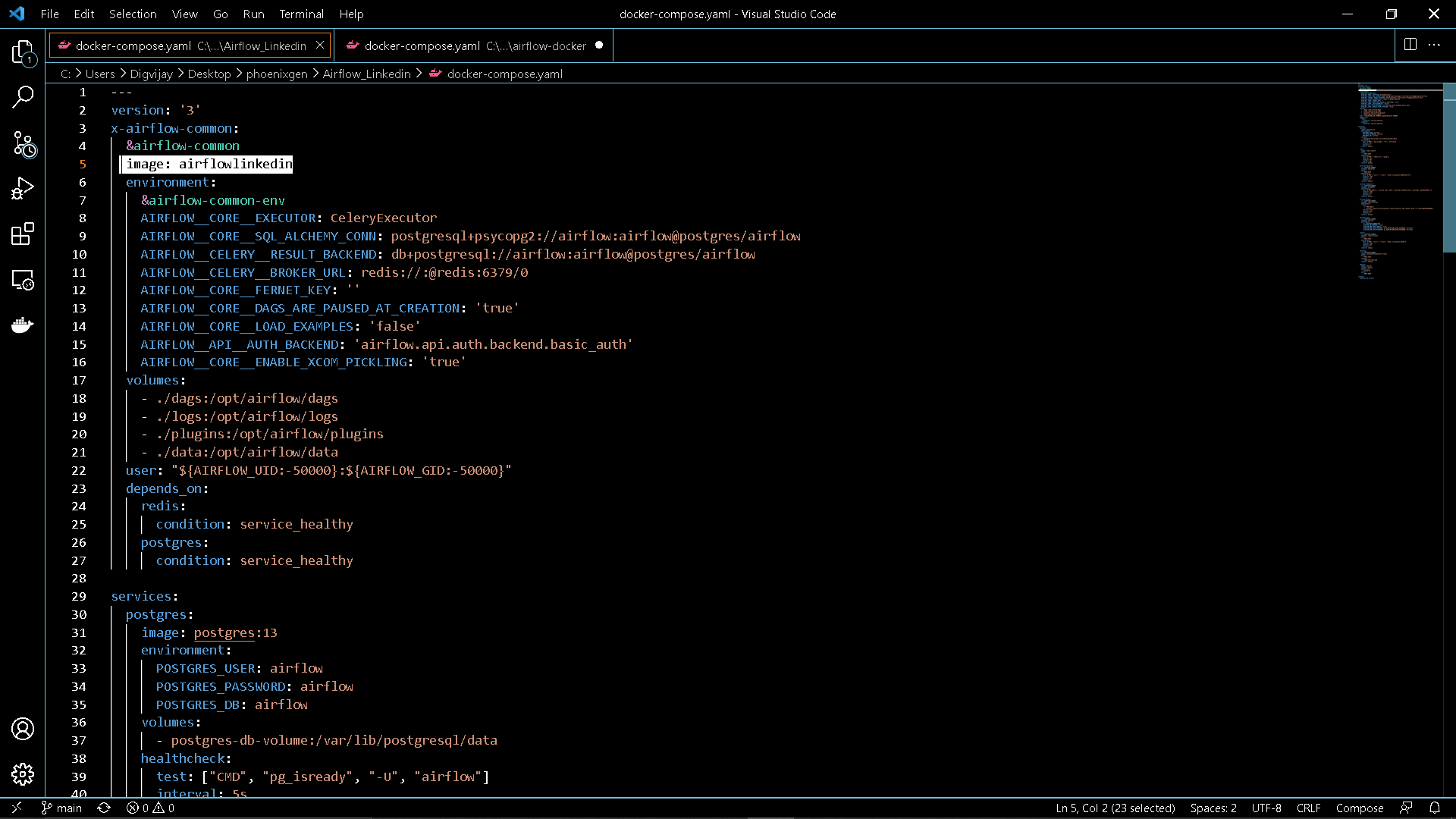The image size is (1456, 819).
Task: Click Synchronize Changes icon in status bar
Action: point(104,808)
